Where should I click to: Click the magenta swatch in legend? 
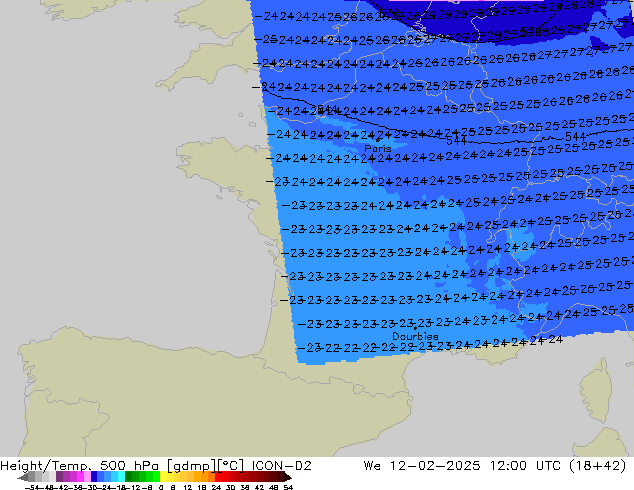(80, 476)
